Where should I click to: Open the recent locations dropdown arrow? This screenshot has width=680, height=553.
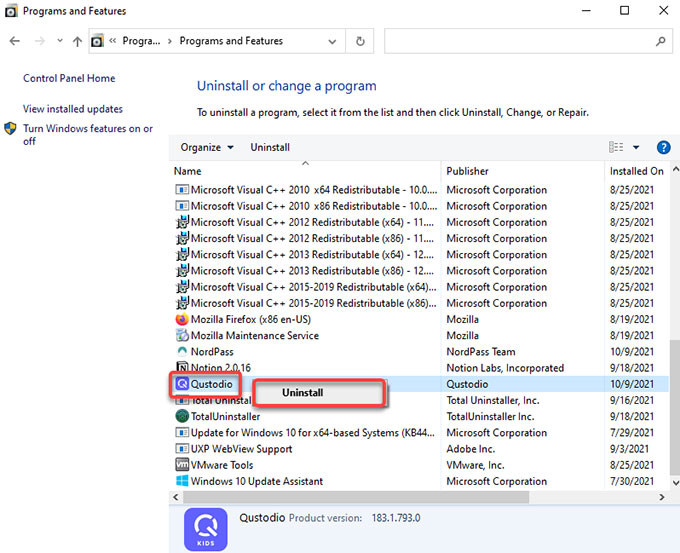[60, 41]
